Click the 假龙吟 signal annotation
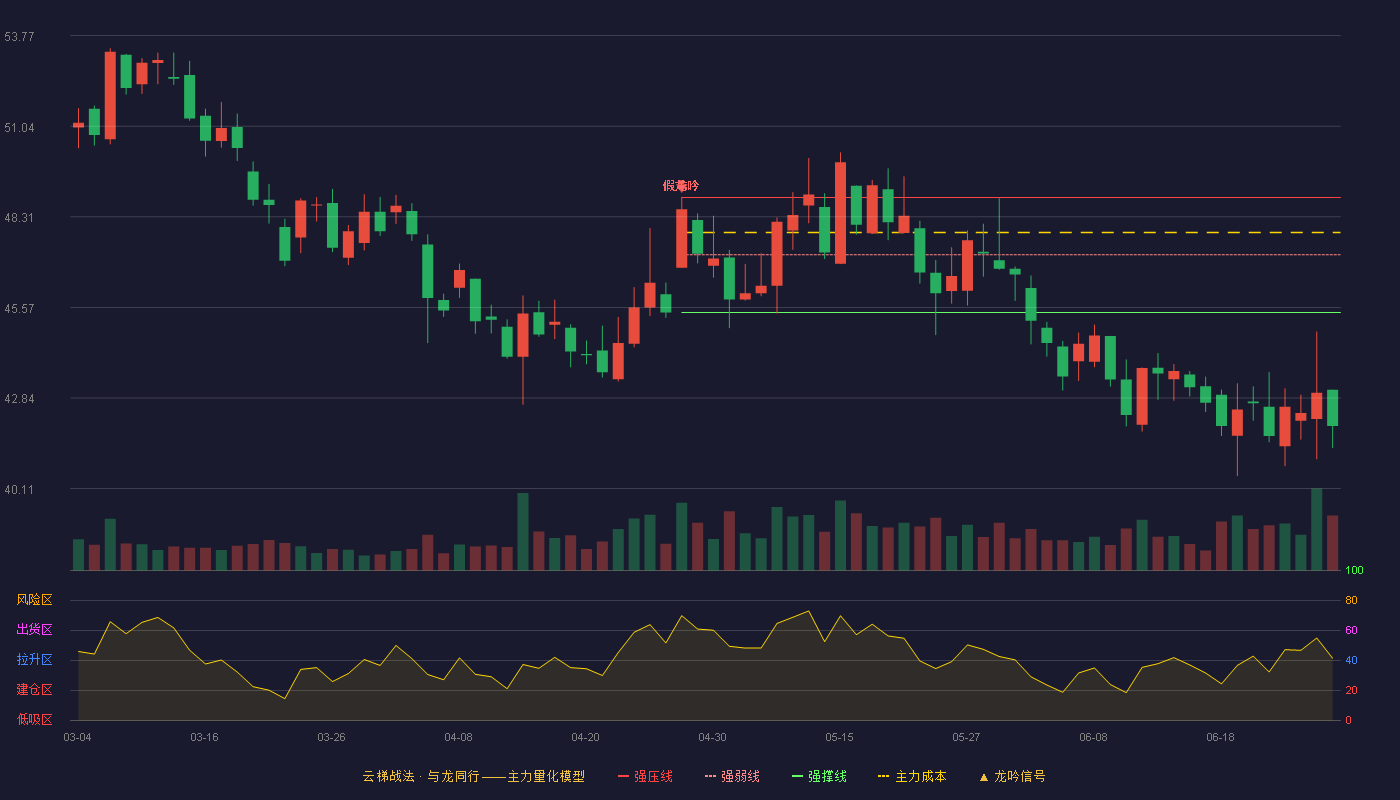1400x800 pixels. [681, 186]
